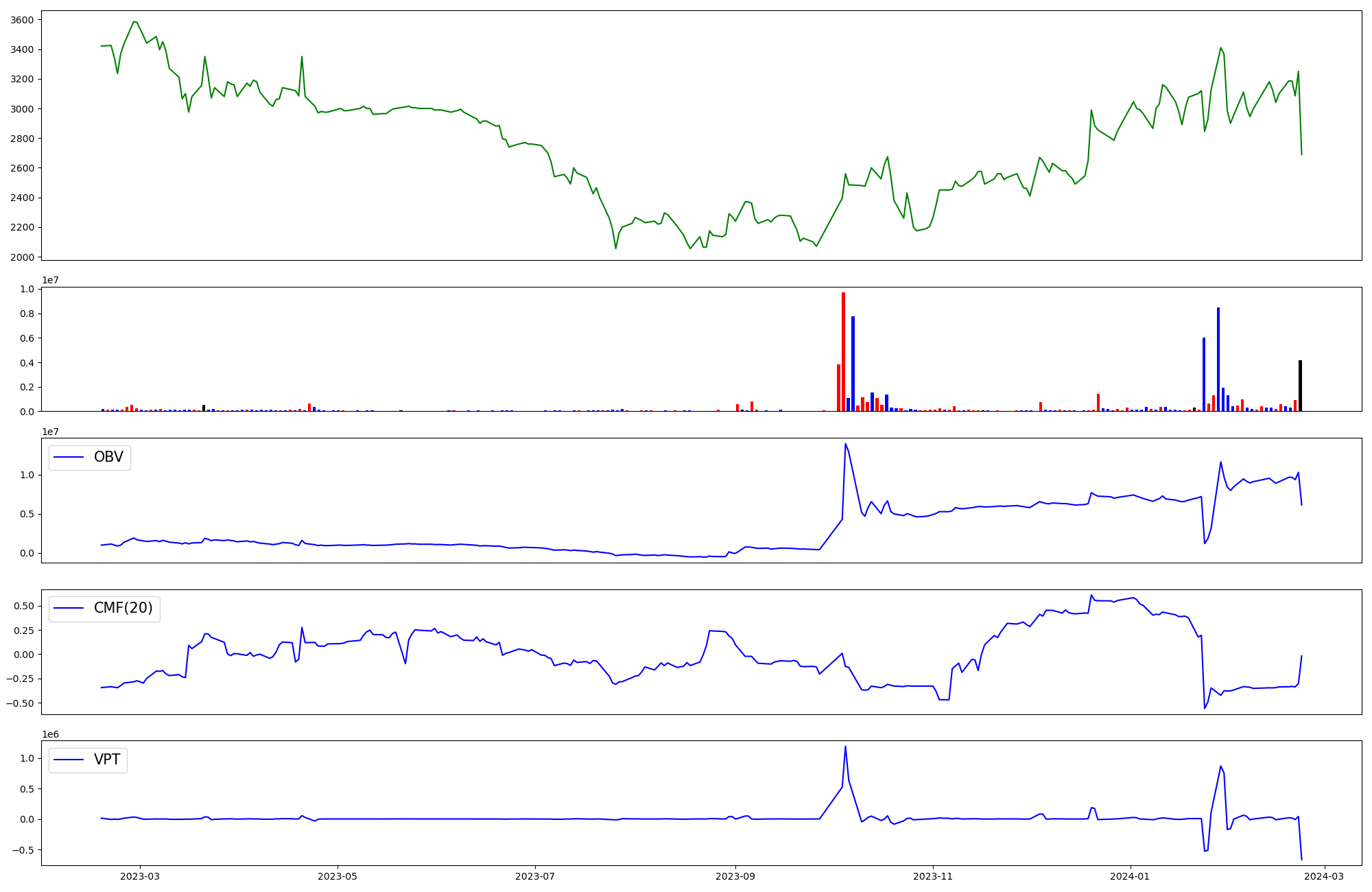Click the VPT legend label
The height and width of the screenshot is (892, 1372).
coord(107,760)
